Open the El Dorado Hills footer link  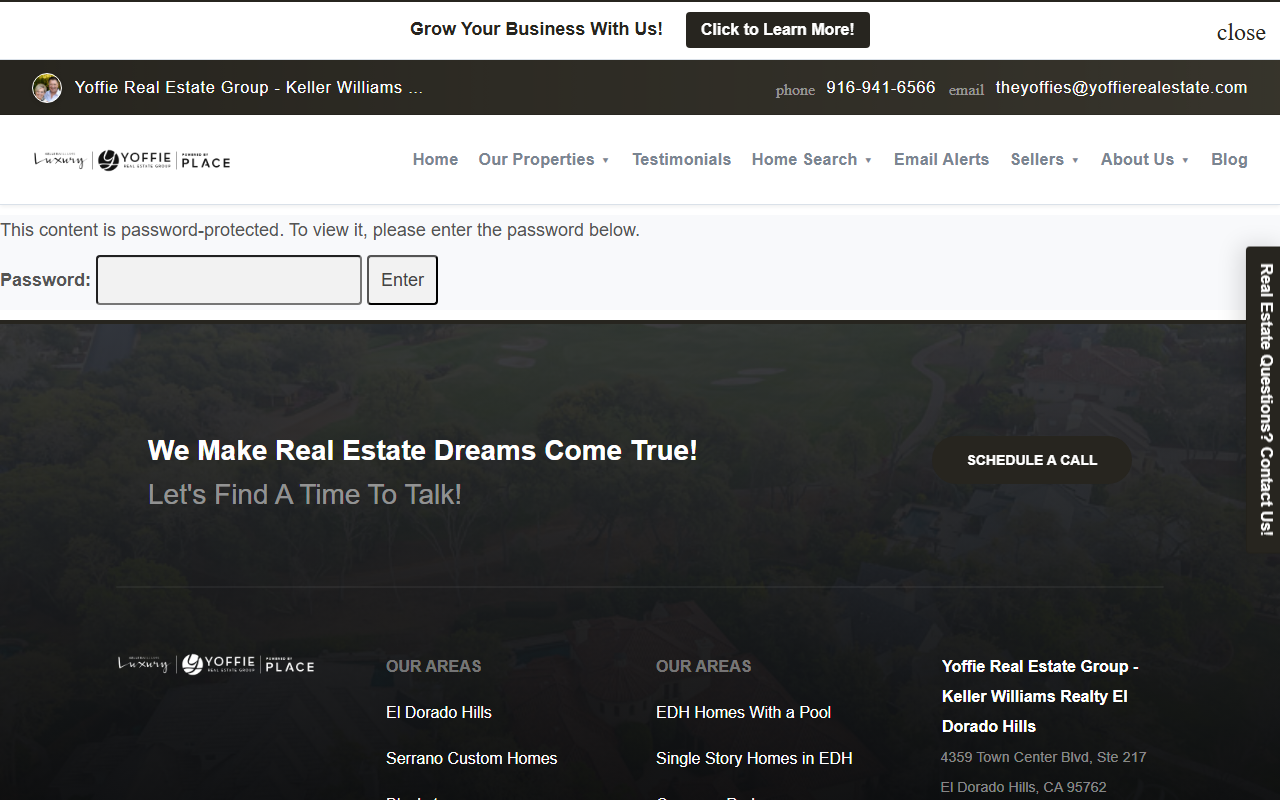click(439, 712)
